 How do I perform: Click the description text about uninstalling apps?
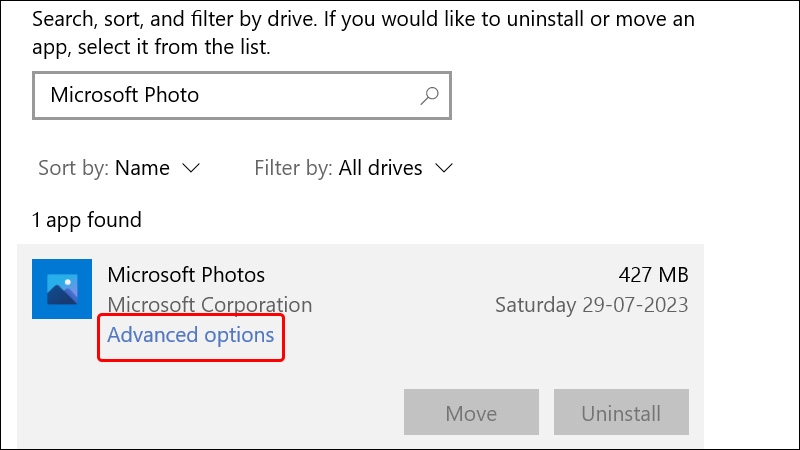click(x=363, y=33)
